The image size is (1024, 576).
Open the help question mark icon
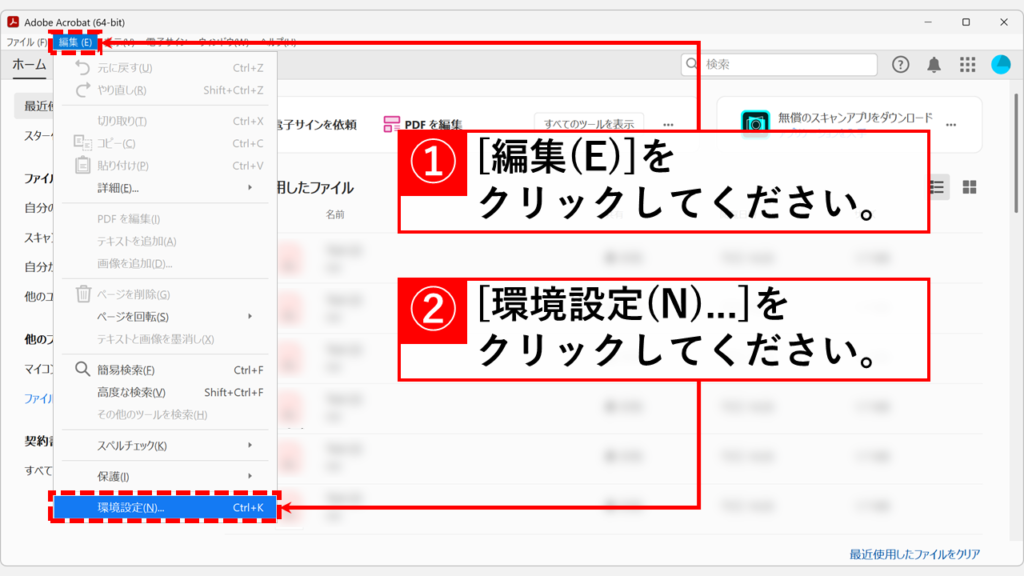(x=901, y=64)
